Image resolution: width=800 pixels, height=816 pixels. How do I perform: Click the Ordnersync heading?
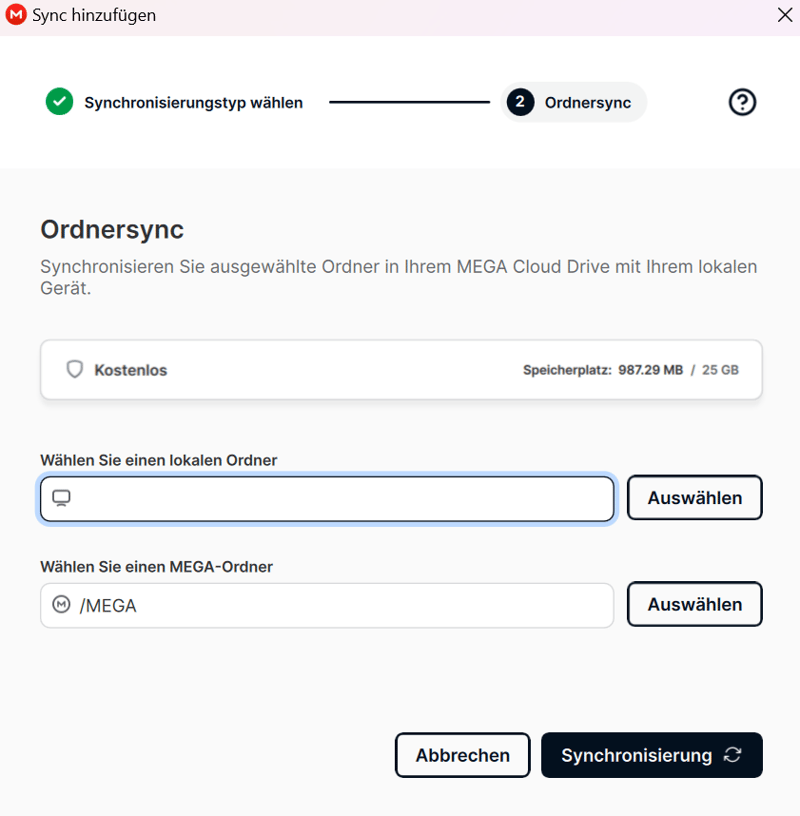112,230
